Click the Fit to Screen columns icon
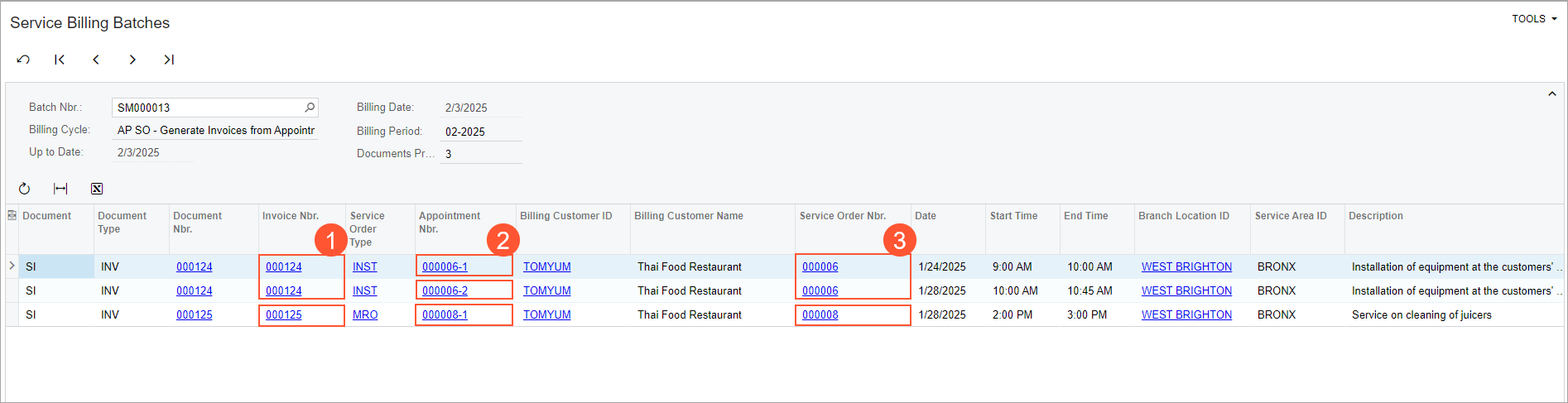1568x403 pixels. pos(60,189)
